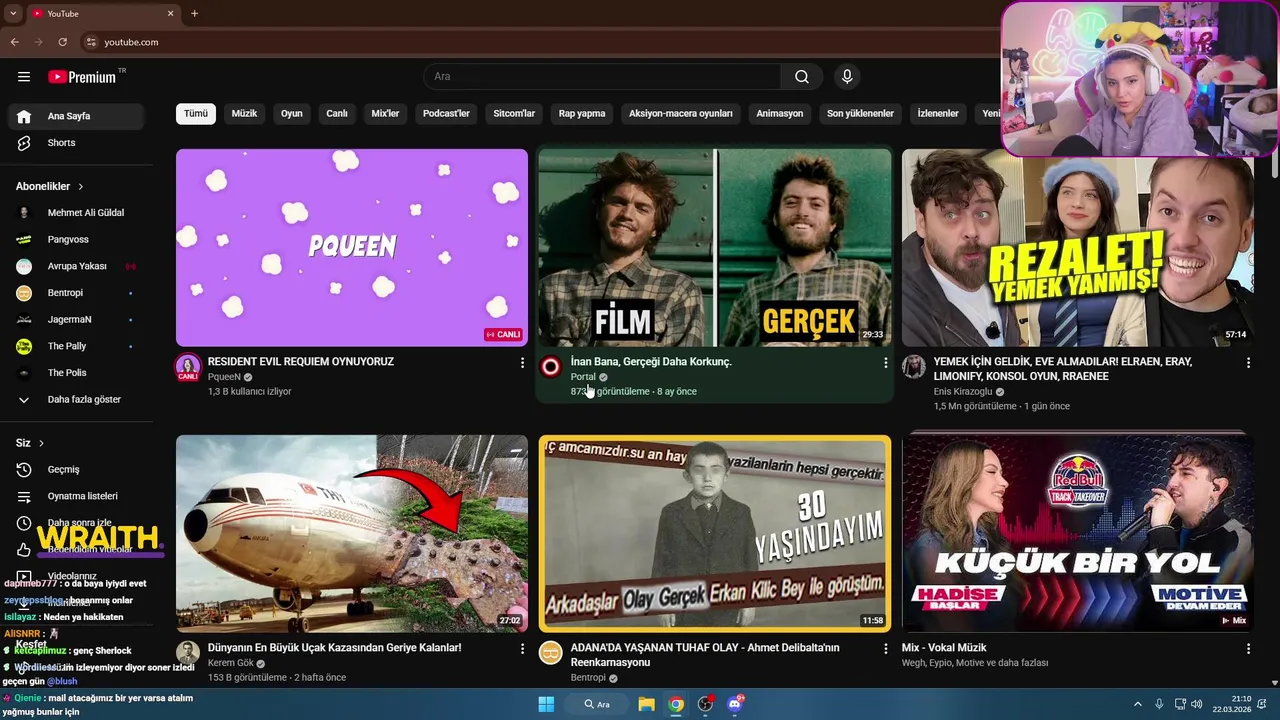This screenshot has height=720, width=1280.
Task: Click the PqueeN channel avatar
Action: 188,368
